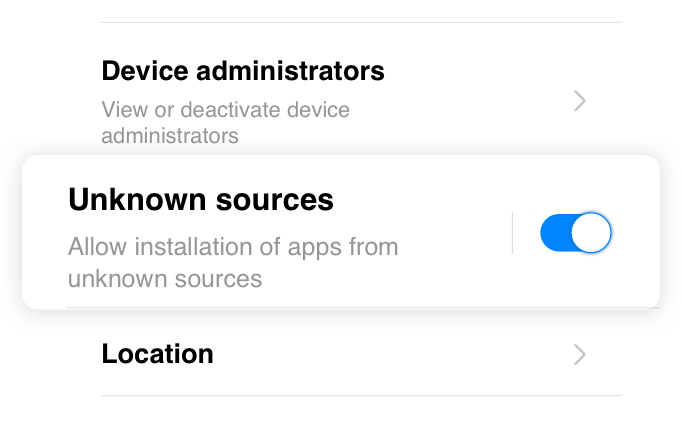Disable the Unknown sources toggle switch
Image resolution: width=682 pixels, height=430 pixels.
pos(575,233)
